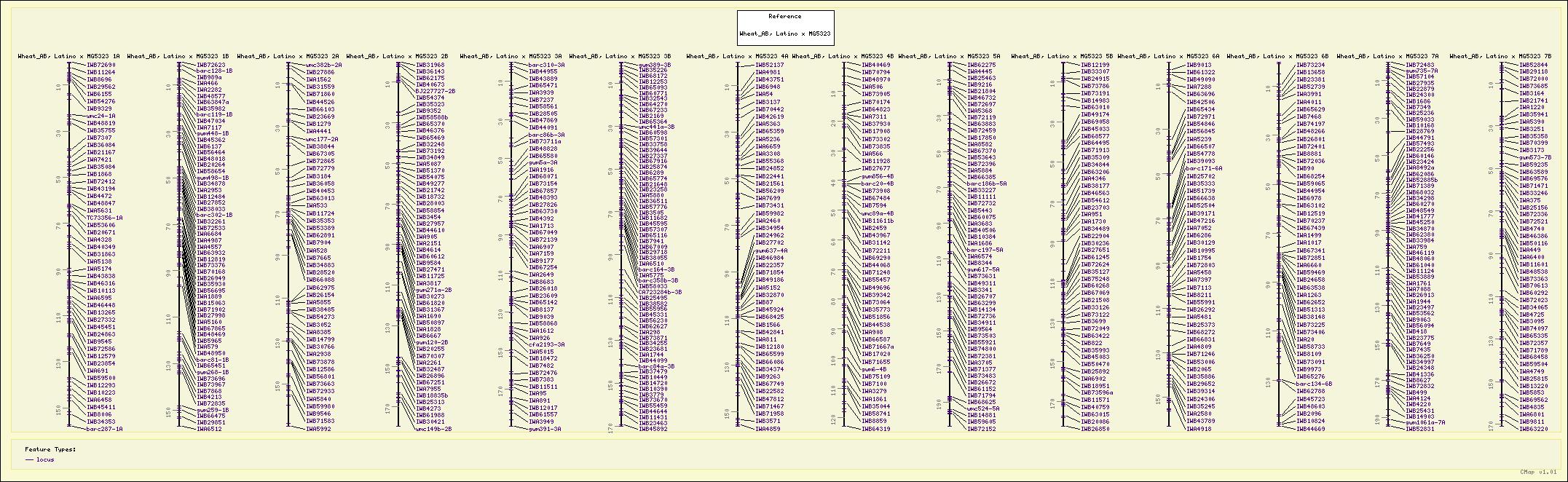
Task: Open locus barc310-3A
Action: point(546,65)
